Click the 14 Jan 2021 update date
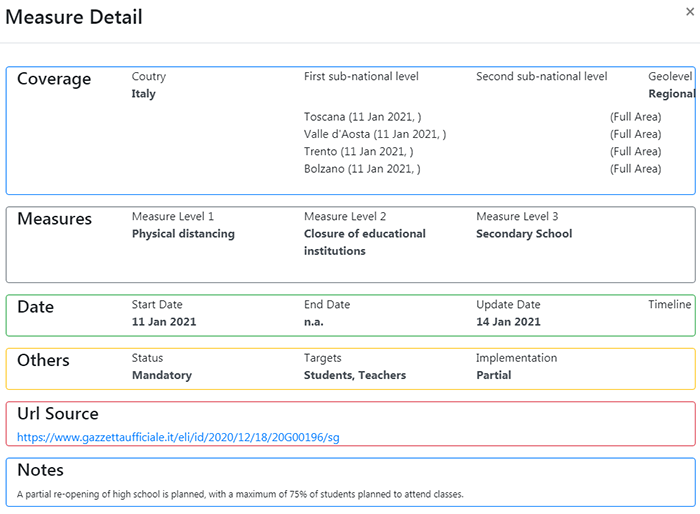700x514 pixels. tap(508, 322)
